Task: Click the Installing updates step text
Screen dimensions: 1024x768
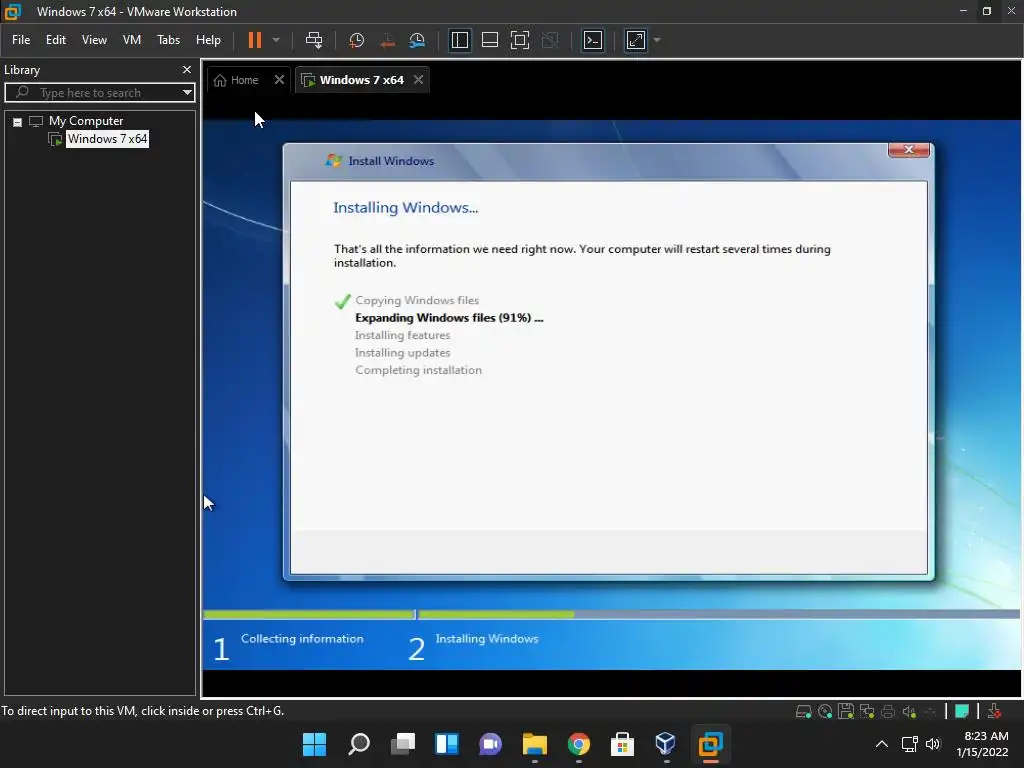Action: click(402, 353)
